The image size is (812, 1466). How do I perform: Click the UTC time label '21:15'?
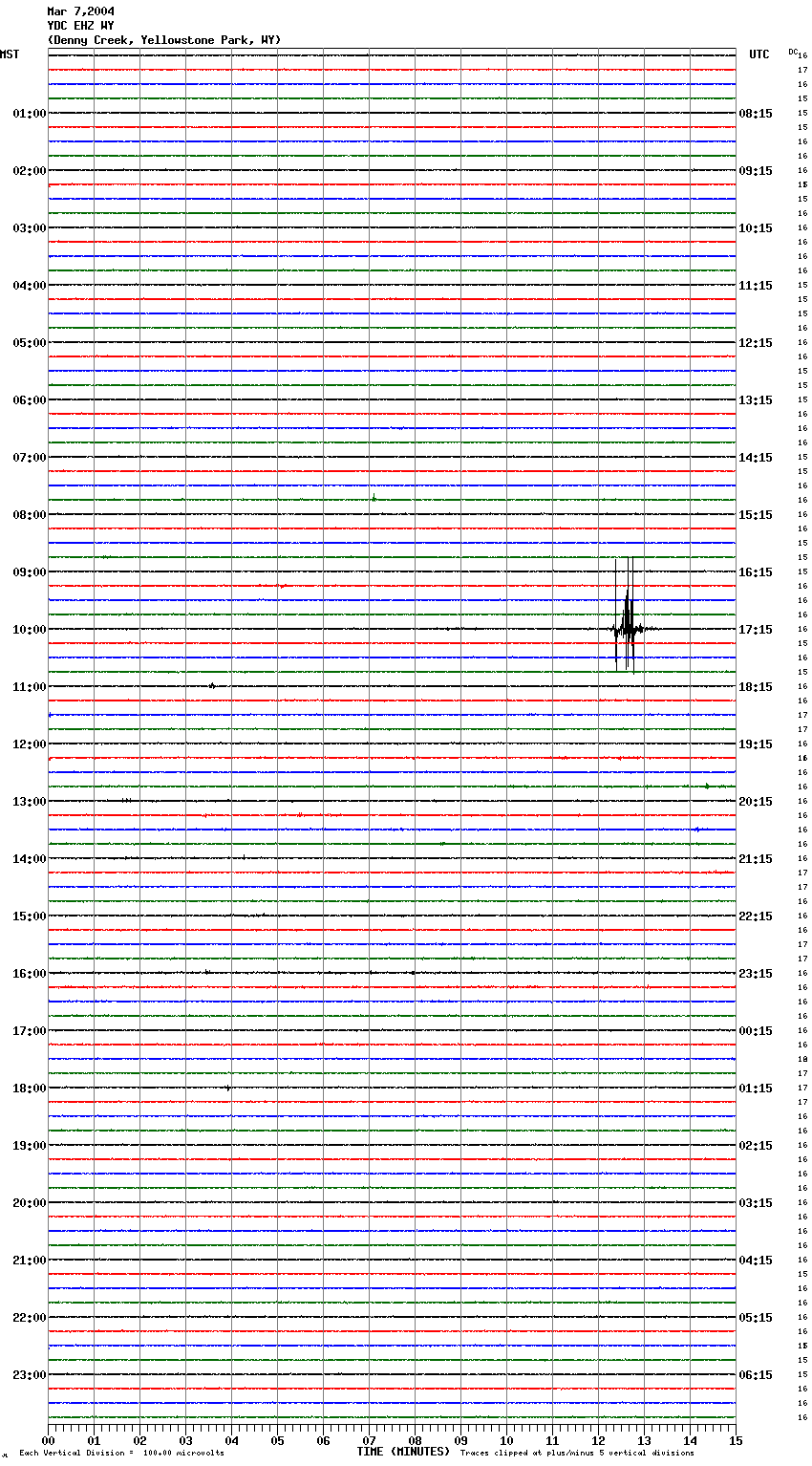756,859
